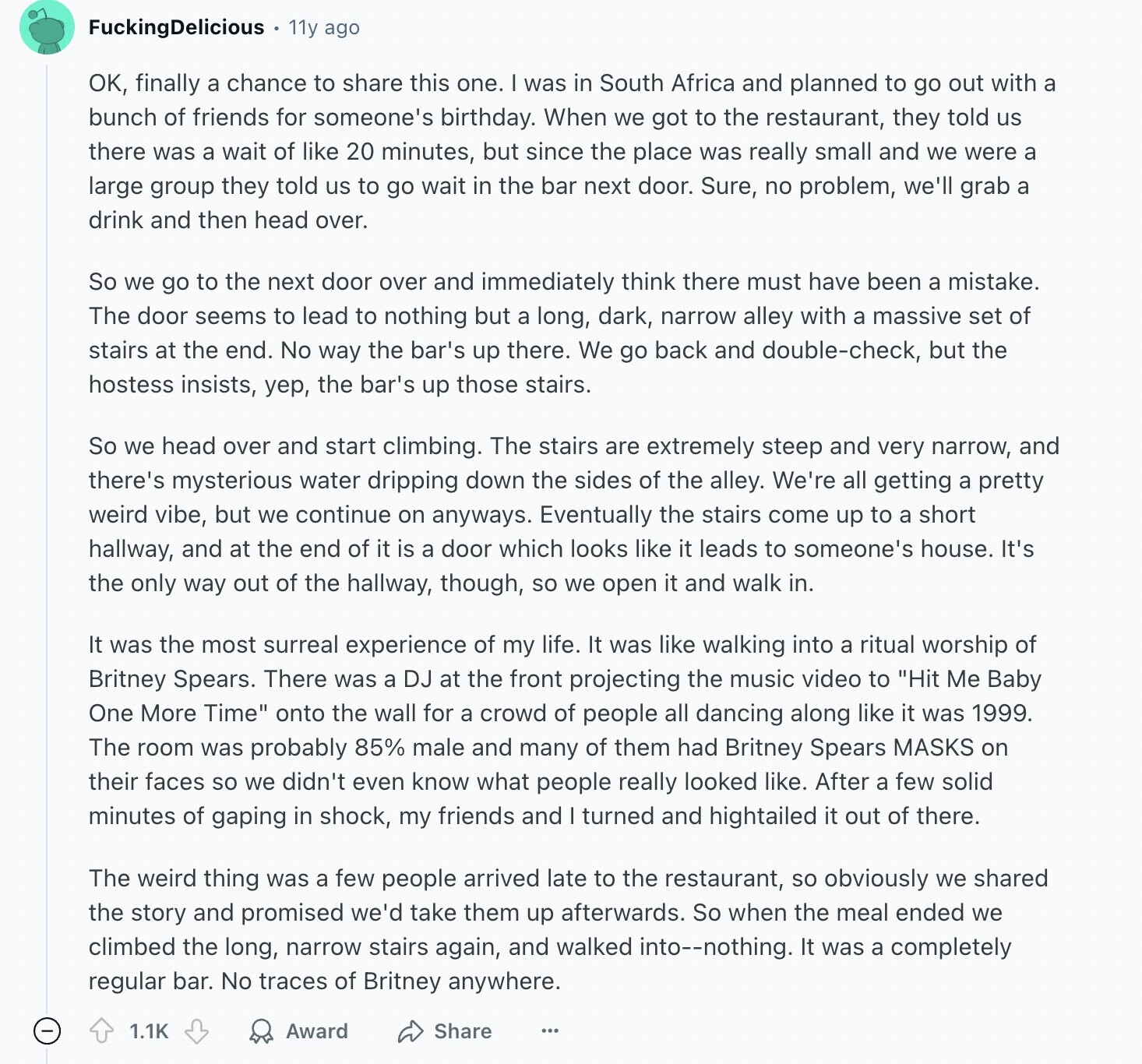Downvote the comment with the down arrow
The height and width of the screenshot is (1064, 1142).
point(196,1031)
